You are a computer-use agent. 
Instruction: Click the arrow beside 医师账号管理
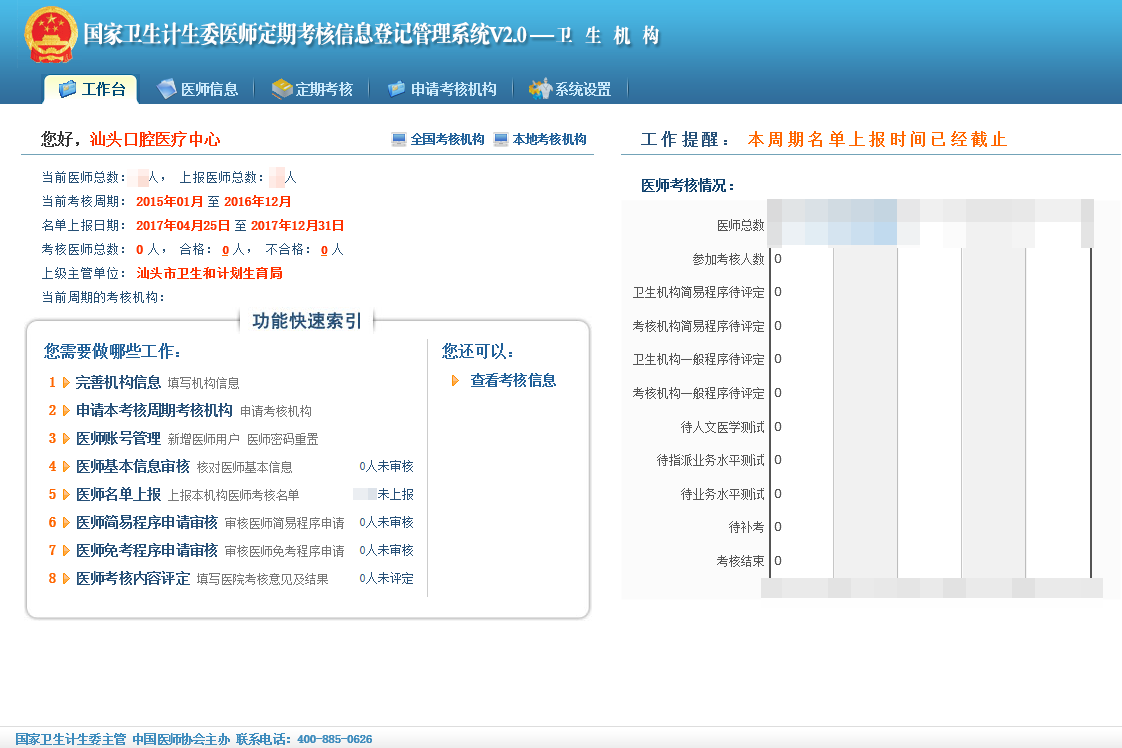[x=66, y=438]
